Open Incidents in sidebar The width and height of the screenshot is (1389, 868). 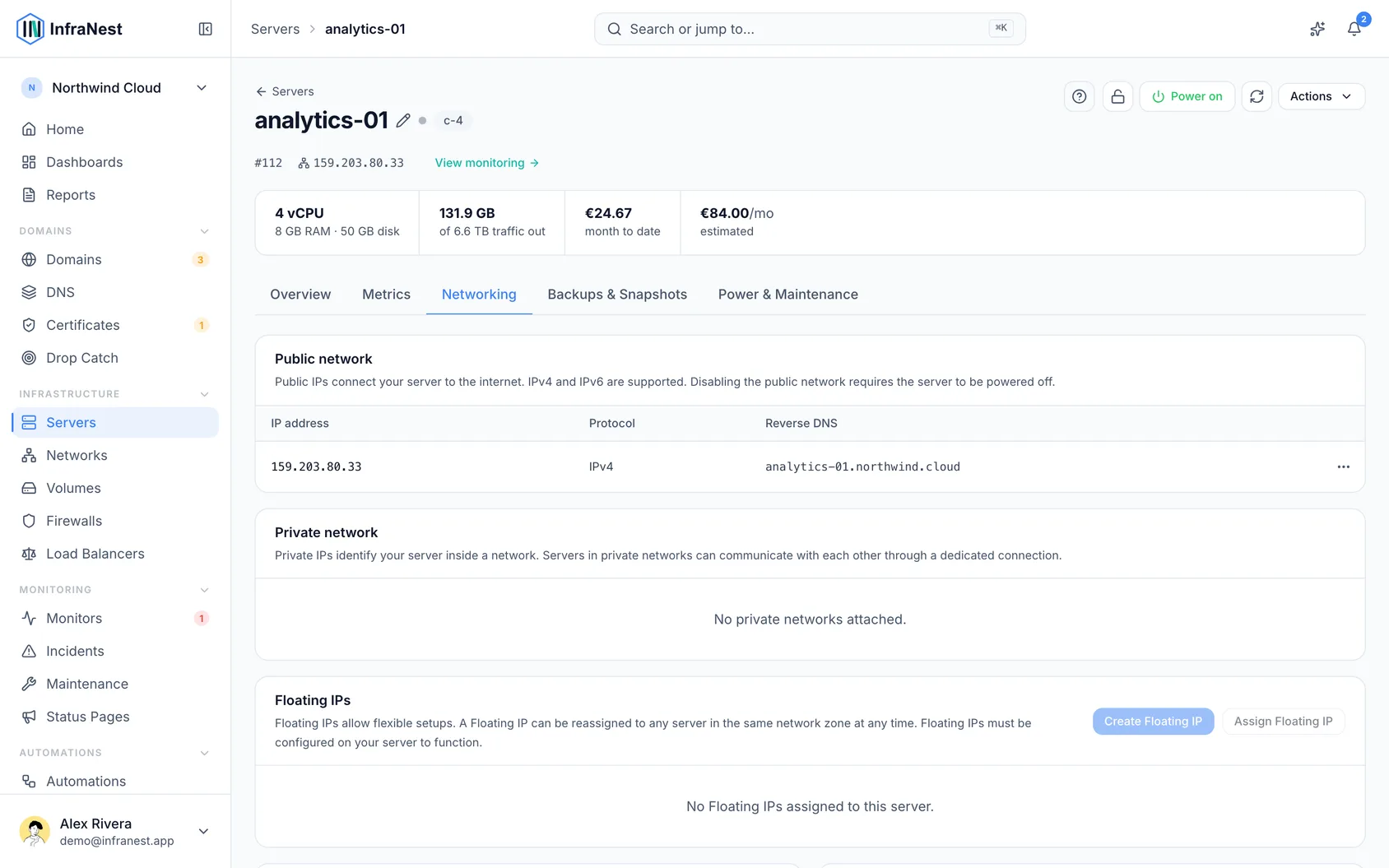pos(115,651)
